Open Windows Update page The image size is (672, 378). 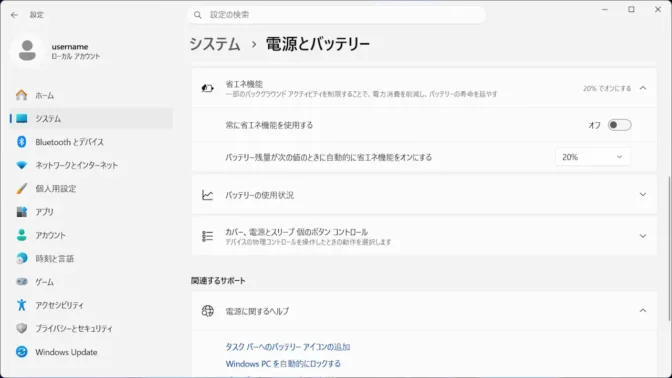(x=91, y=352)
